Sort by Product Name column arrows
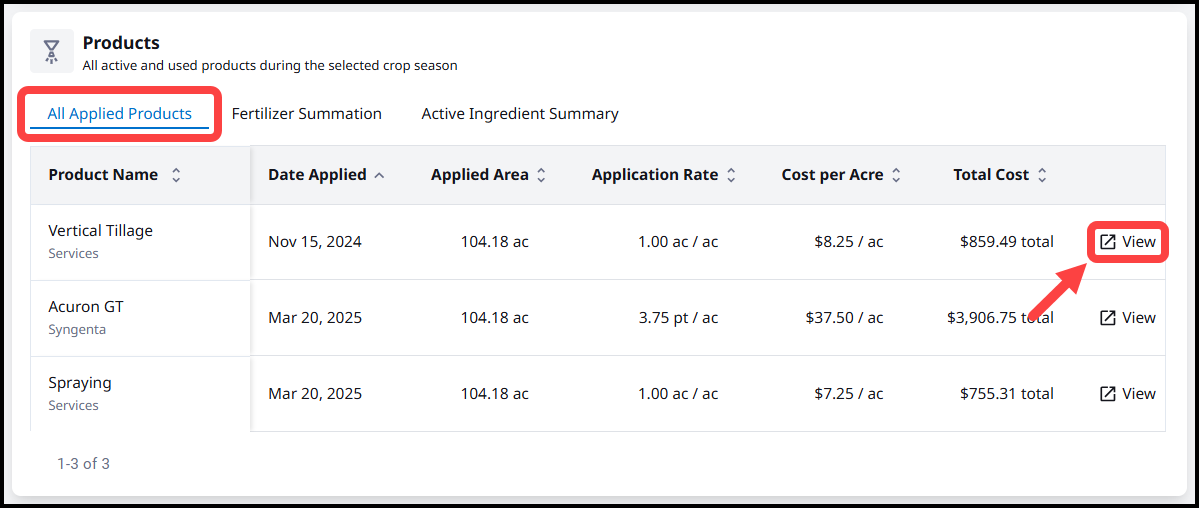 tap(176, 175)
